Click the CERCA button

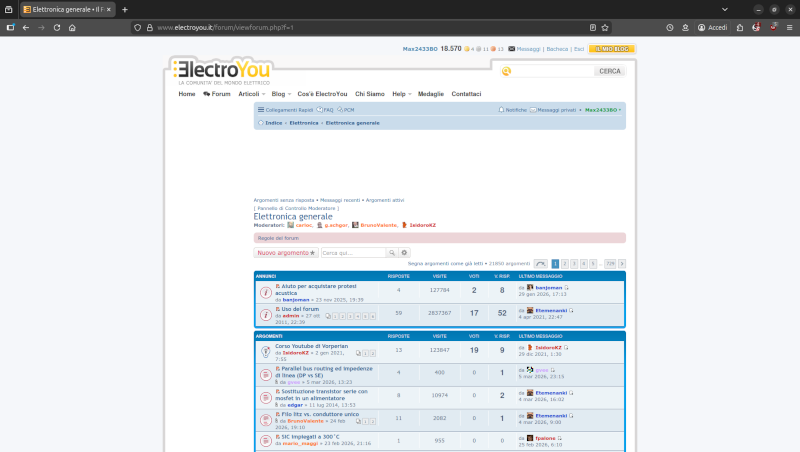pyautogui.click(x=609, y=71)
